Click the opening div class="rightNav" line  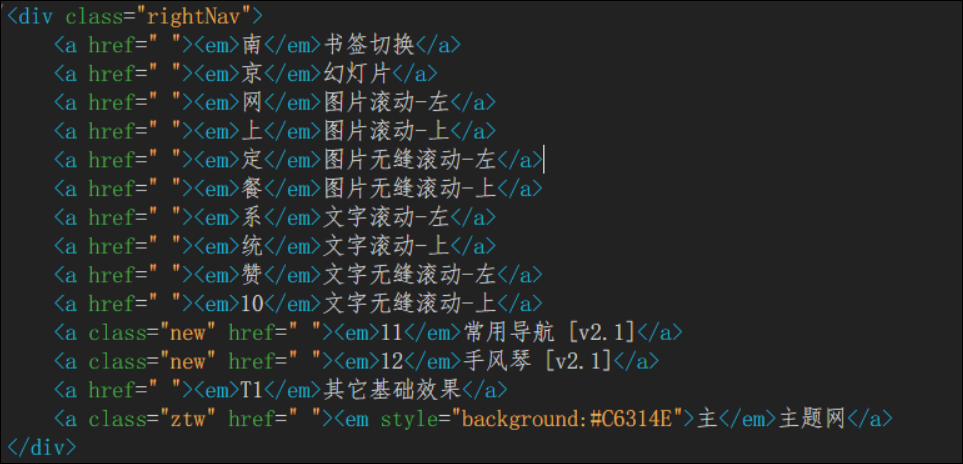point(135,16)
